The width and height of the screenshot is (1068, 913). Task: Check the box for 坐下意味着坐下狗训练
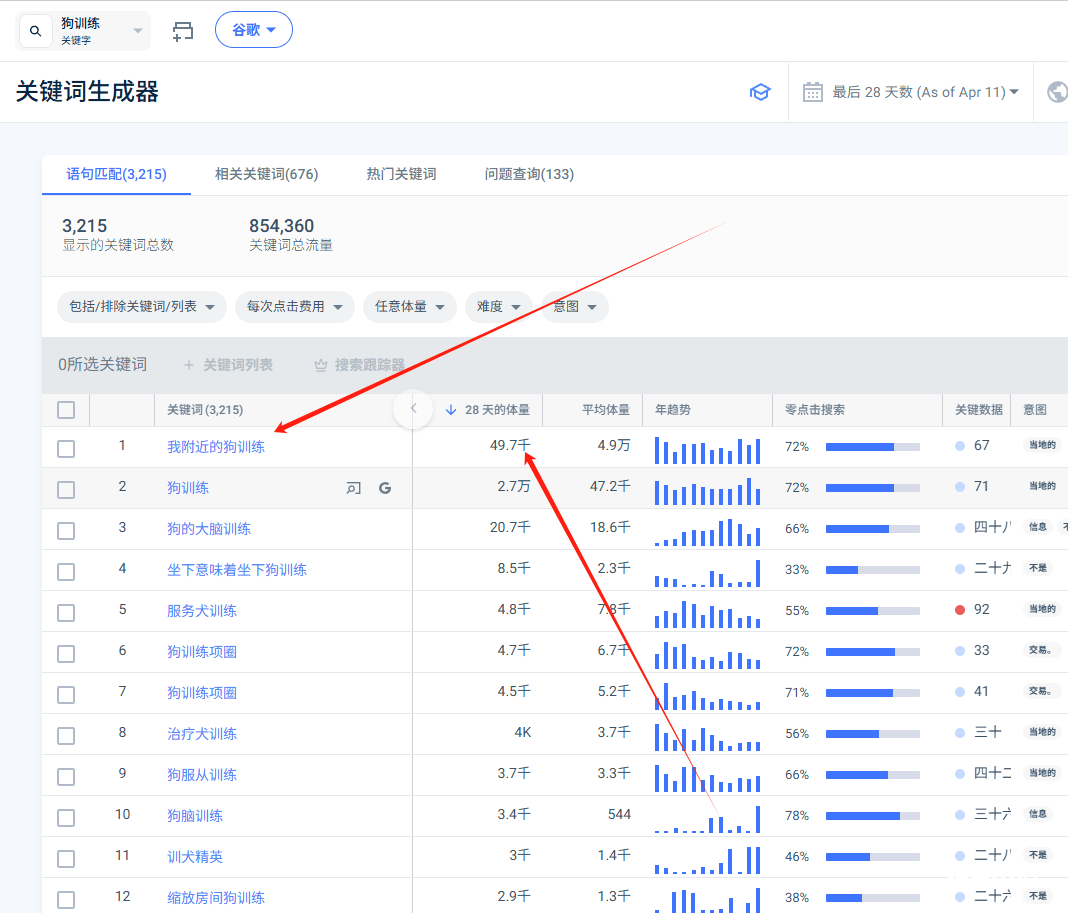[x=66, y=572]
